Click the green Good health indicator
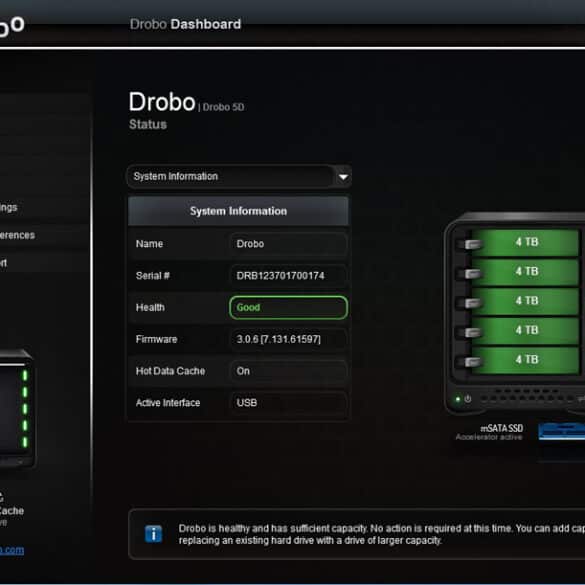Screen dimensions: 585x585 click(288, 307)
